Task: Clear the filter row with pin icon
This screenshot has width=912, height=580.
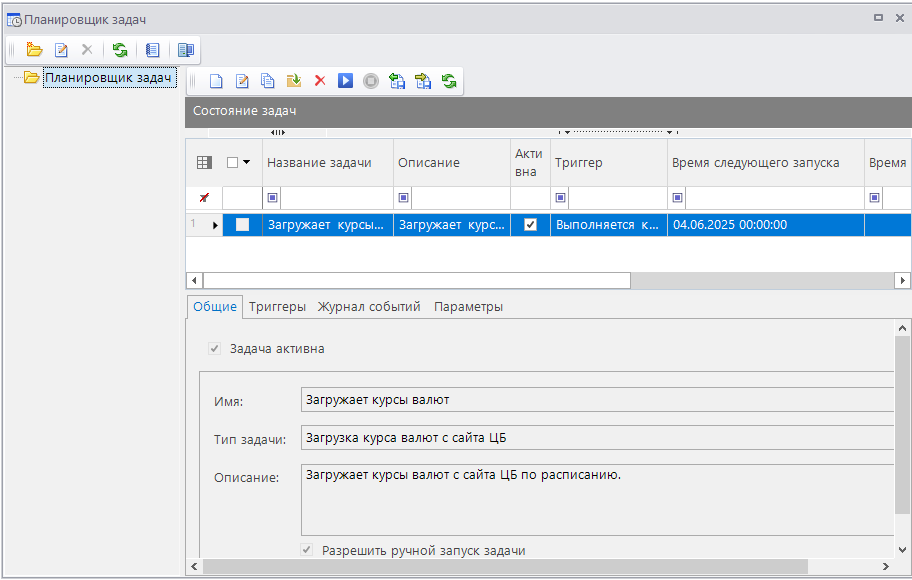Action: (204, 198)
